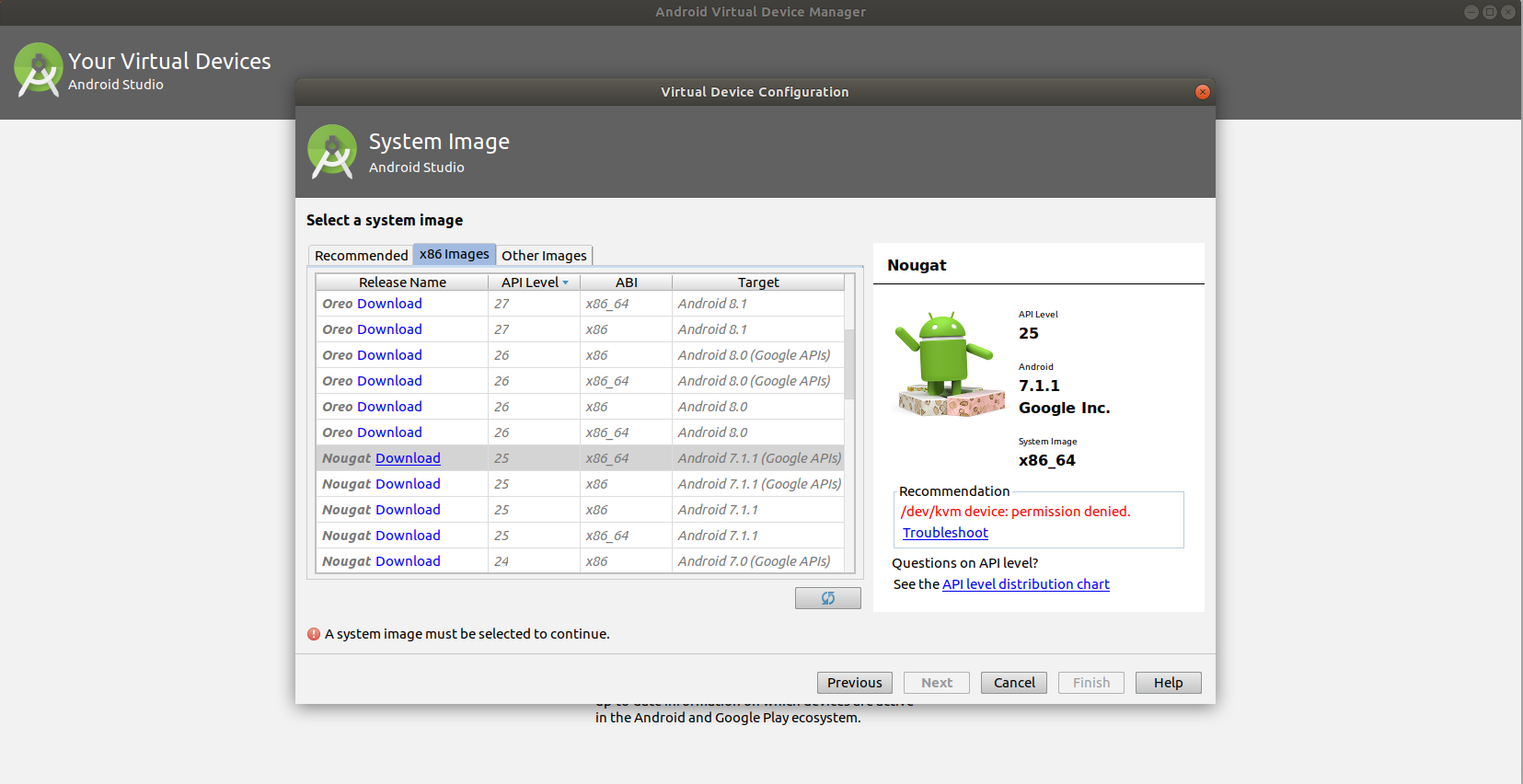This screenshot has height=784, width=1523.
Task: Download Oreo API 27 x86 Android 8.1 image
Action: coord(389,329)
